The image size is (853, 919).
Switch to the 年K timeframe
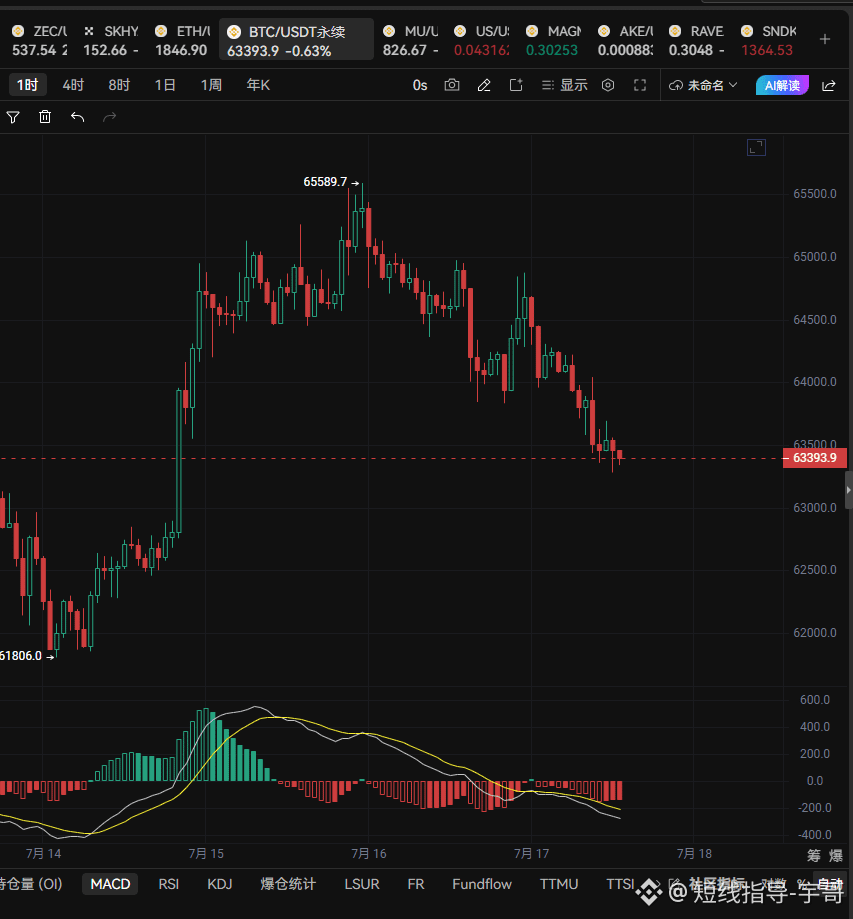[259, 86]
